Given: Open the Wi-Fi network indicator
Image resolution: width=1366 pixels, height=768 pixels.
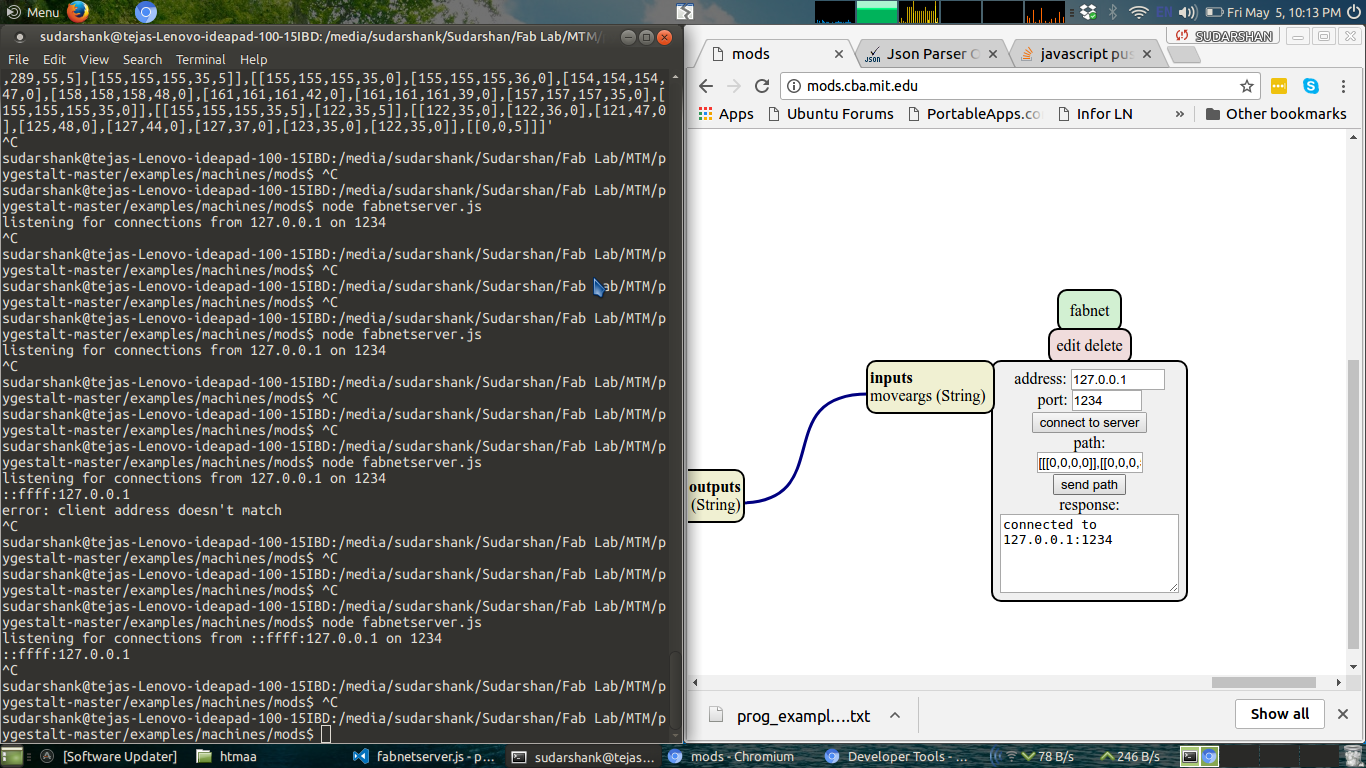Looking at the screenshot, I should (1138, 12).
